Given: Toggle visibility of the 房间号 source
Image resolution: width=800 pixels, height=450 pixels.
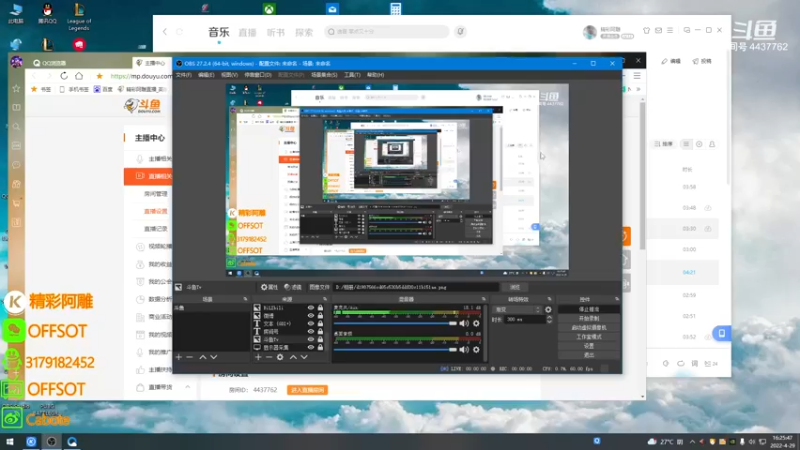Looking at the screenshot, I should point(311,332).
